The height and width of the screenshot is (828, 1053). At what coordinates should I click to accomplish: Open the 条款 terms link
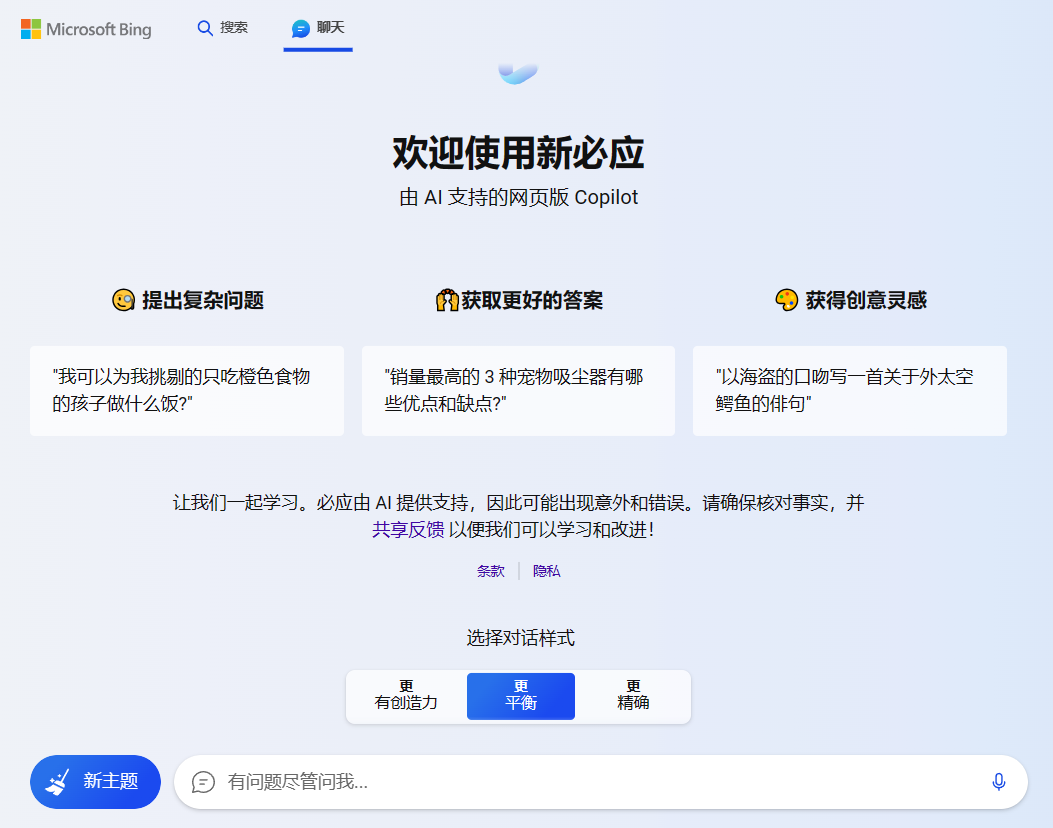click(x=490, y=571)
